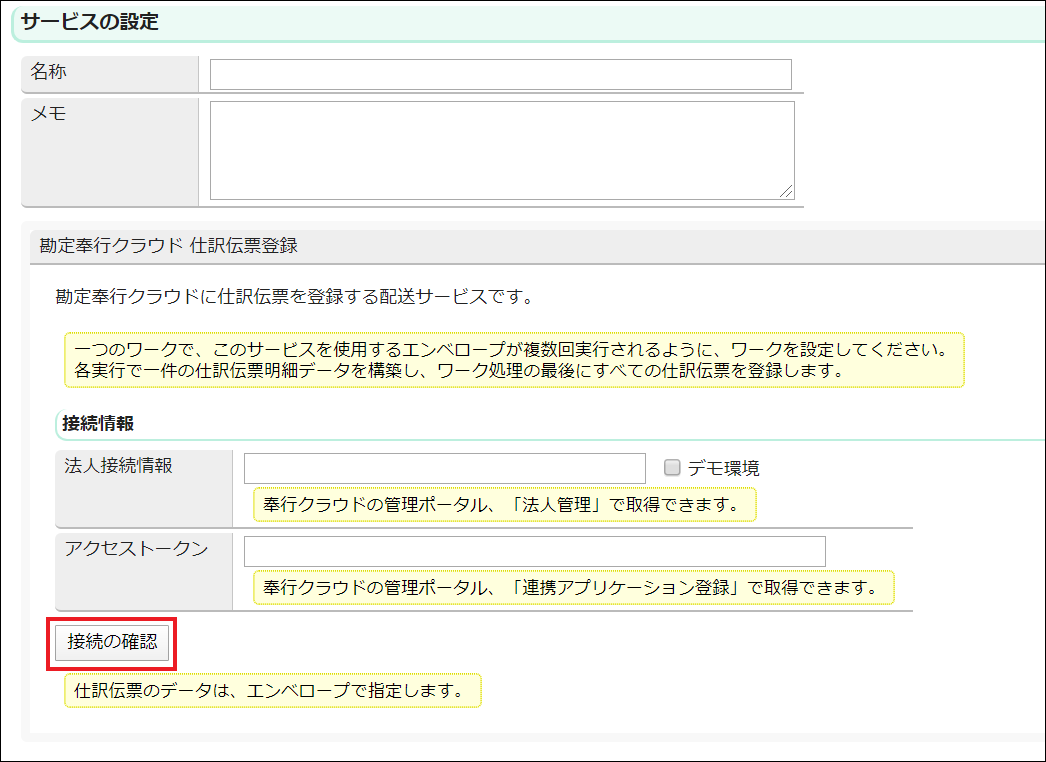
Task: Click the 接続情報 section heading
Action: (97, 423)
